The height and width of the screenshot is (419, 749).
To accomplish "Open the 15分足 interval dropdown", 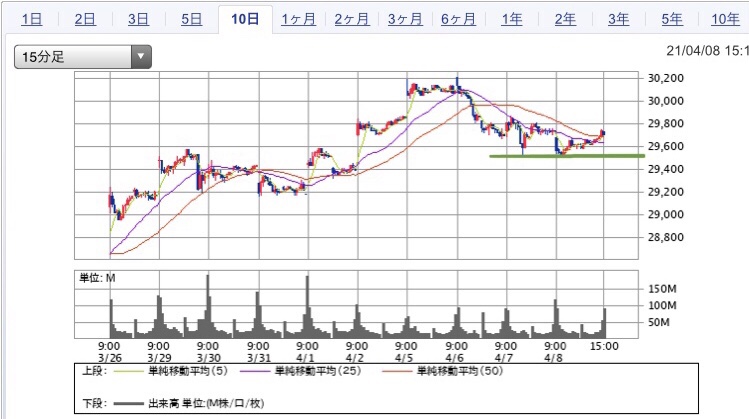I will click(x=82, y=58).
